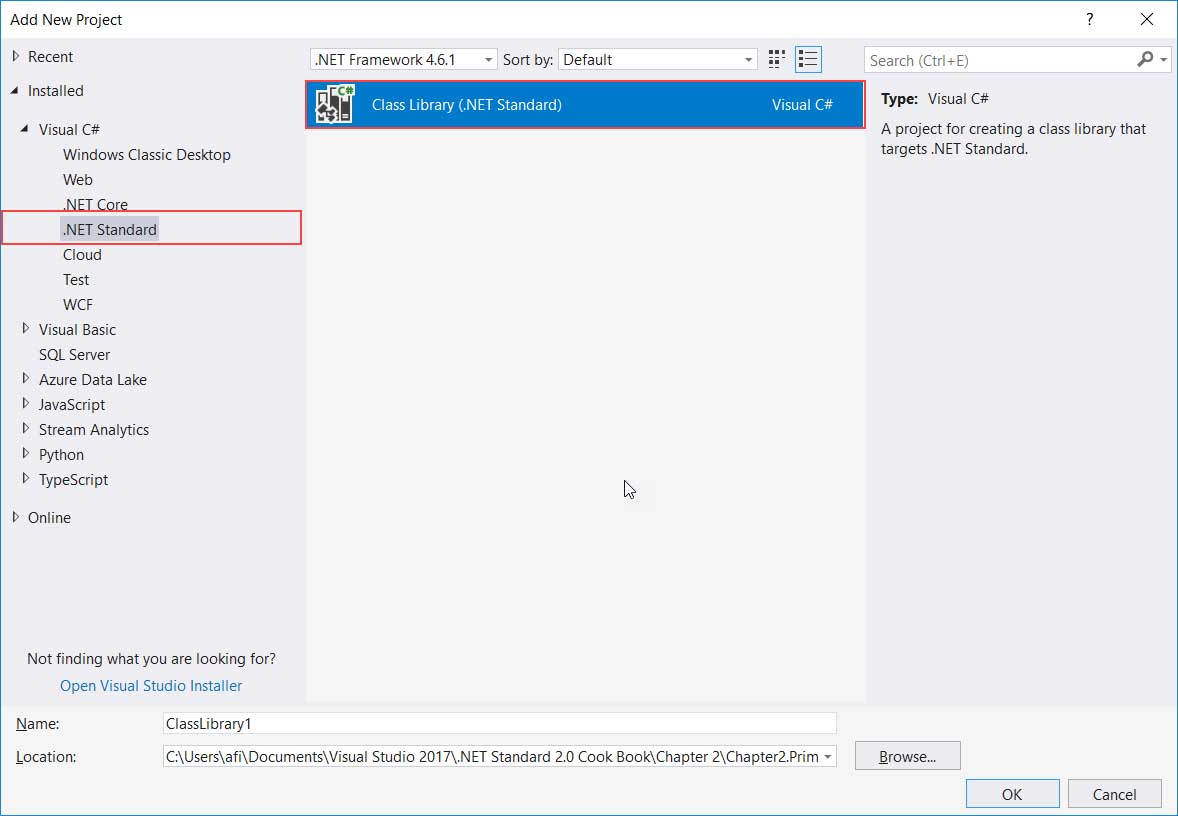
Task: Select the Test category
Action: coord(76,280)
